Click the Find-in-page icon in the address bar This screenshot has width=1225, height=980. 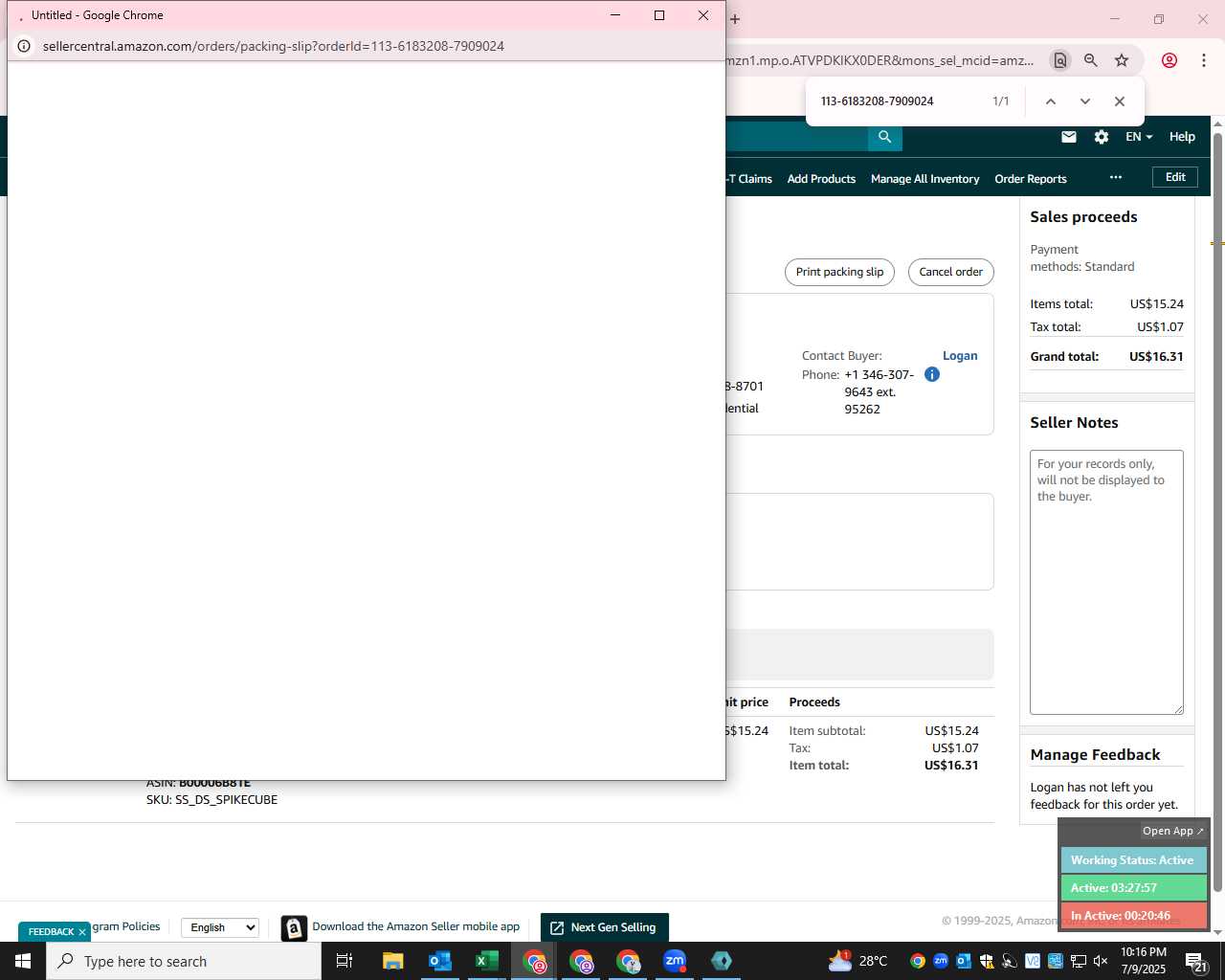tap(1060, 60)
